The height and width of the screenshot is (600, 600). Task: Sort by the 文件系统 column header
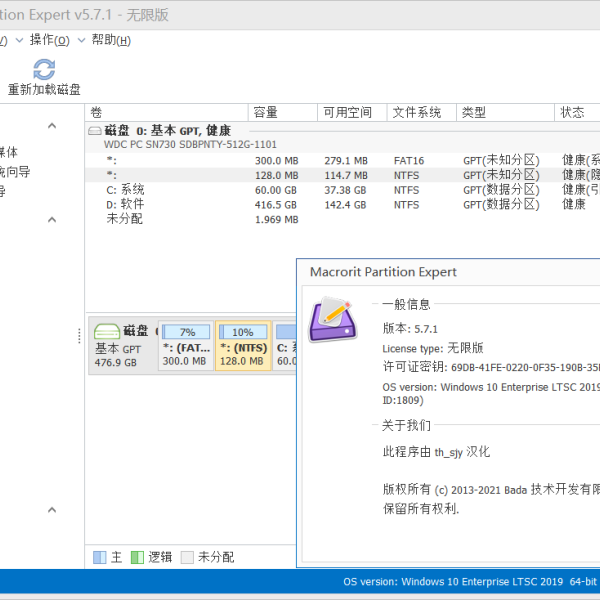(422, 112)
